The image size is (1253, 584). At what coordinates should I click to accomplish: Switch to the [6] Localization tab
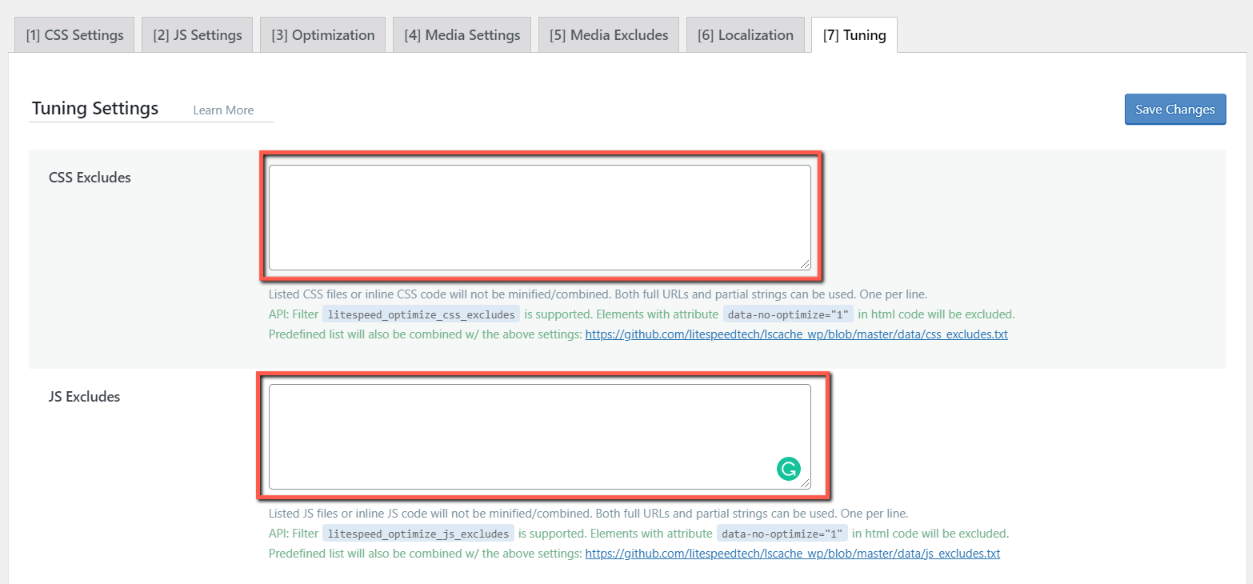[x=745, y=35]
